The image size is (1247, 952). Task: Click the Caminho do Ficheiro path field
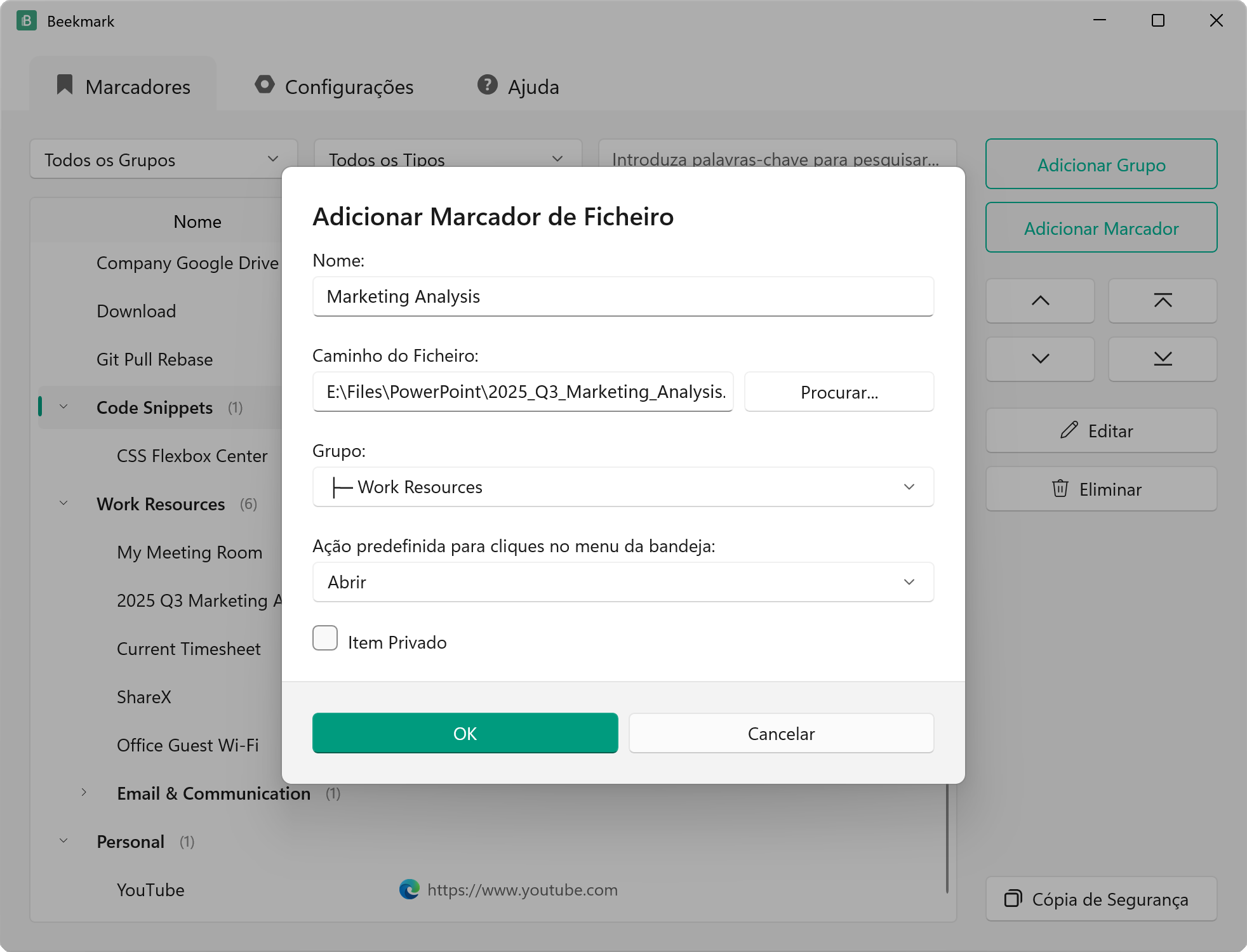pyautogui.click(x=523, y=392)
